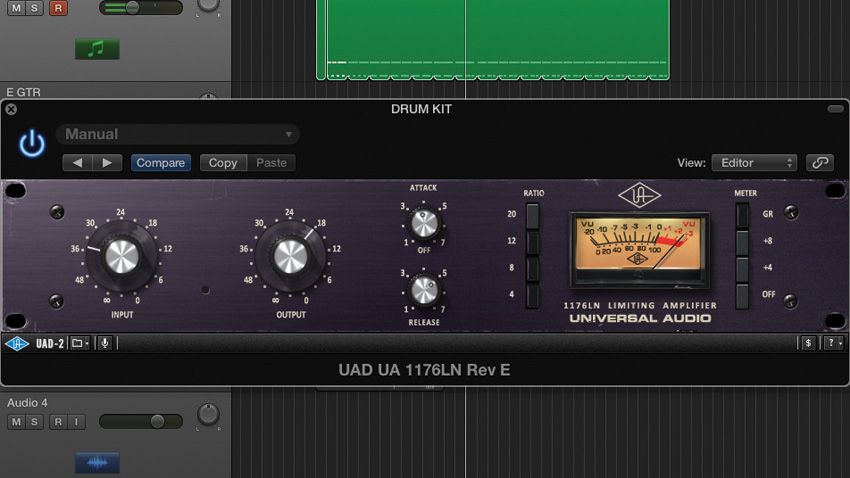Click the UA logo in UAD toolbar
Screen dimensions: 850x478
coord(17,344)
